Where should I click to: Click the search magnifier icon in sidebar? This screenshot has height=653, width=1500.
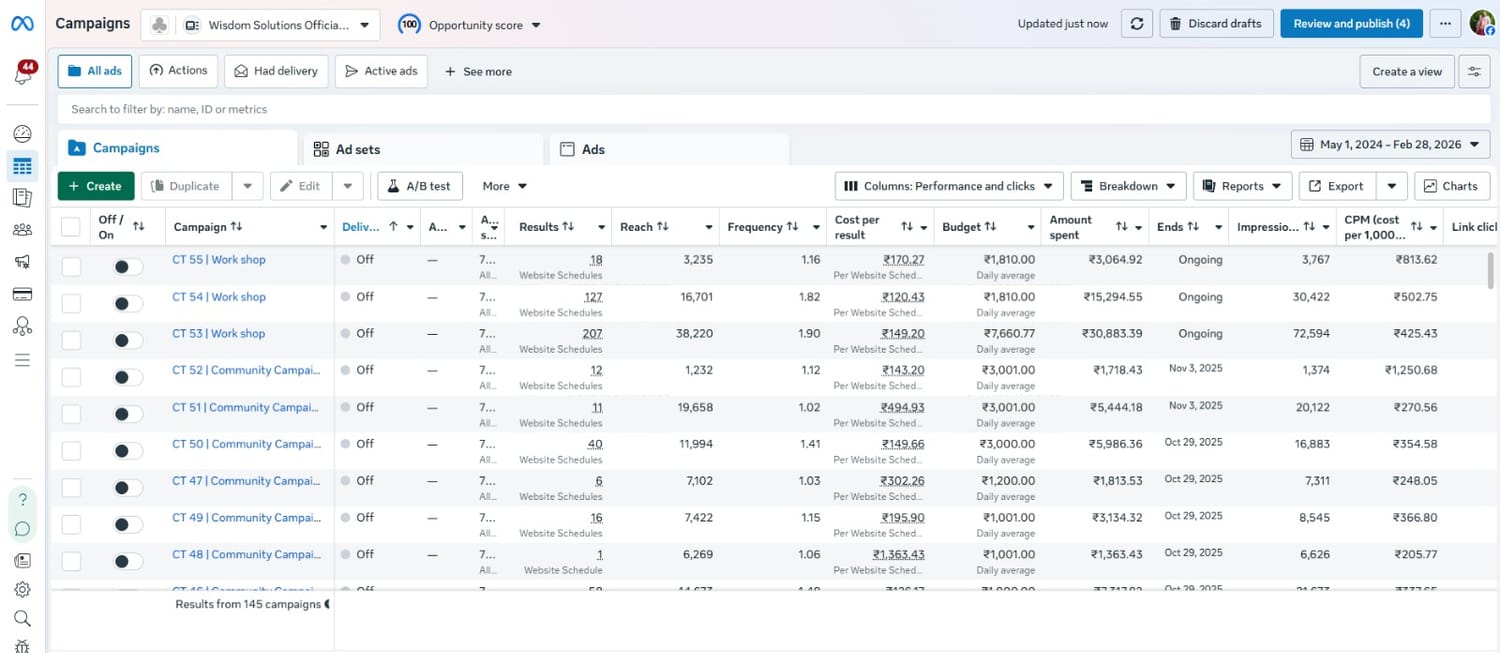(x=22, y=619)
